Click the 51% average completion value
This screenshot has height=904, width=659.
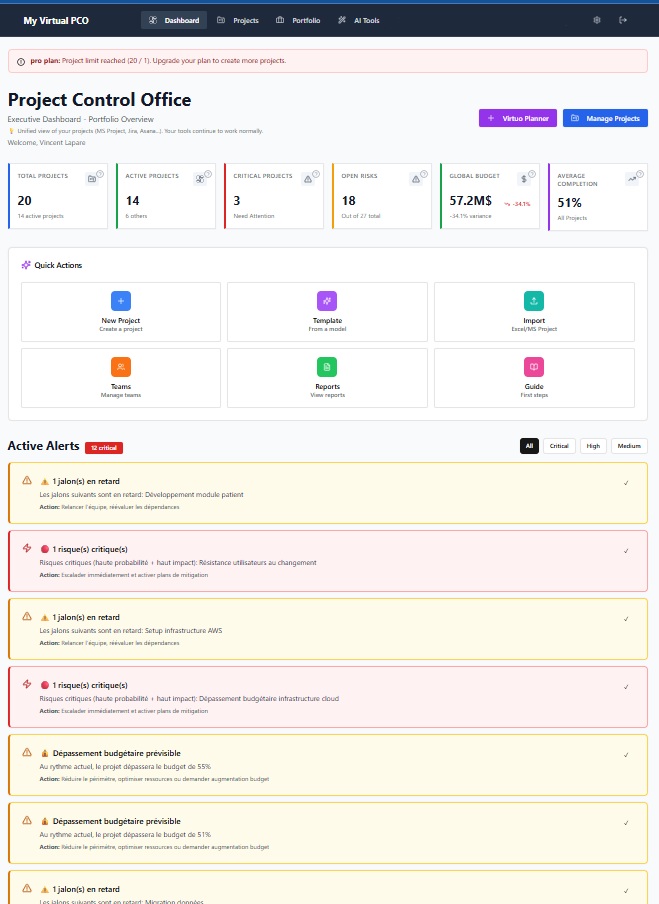click(569, 203)
